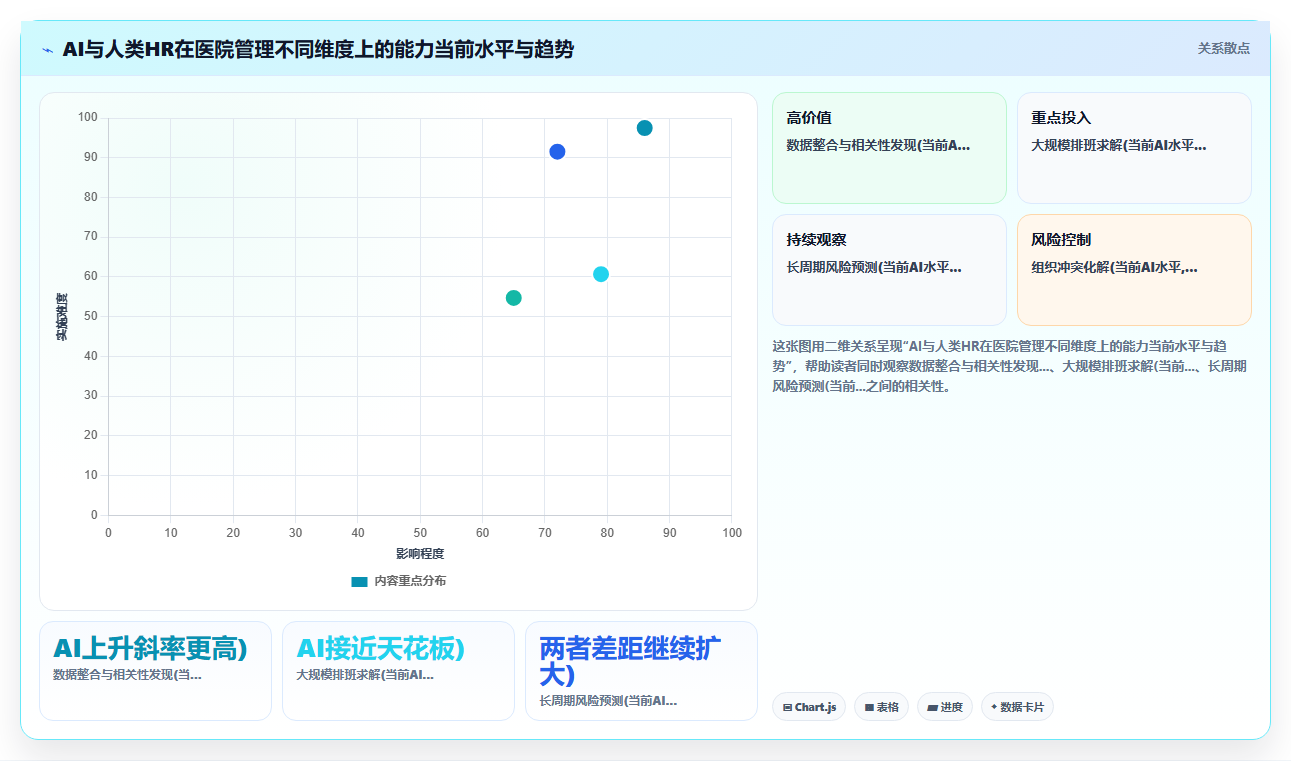Screen dimensions: 1291x761
Task: Click 长周期风险预测 text in 持续观察 card
Action: (x=874, y=267)
